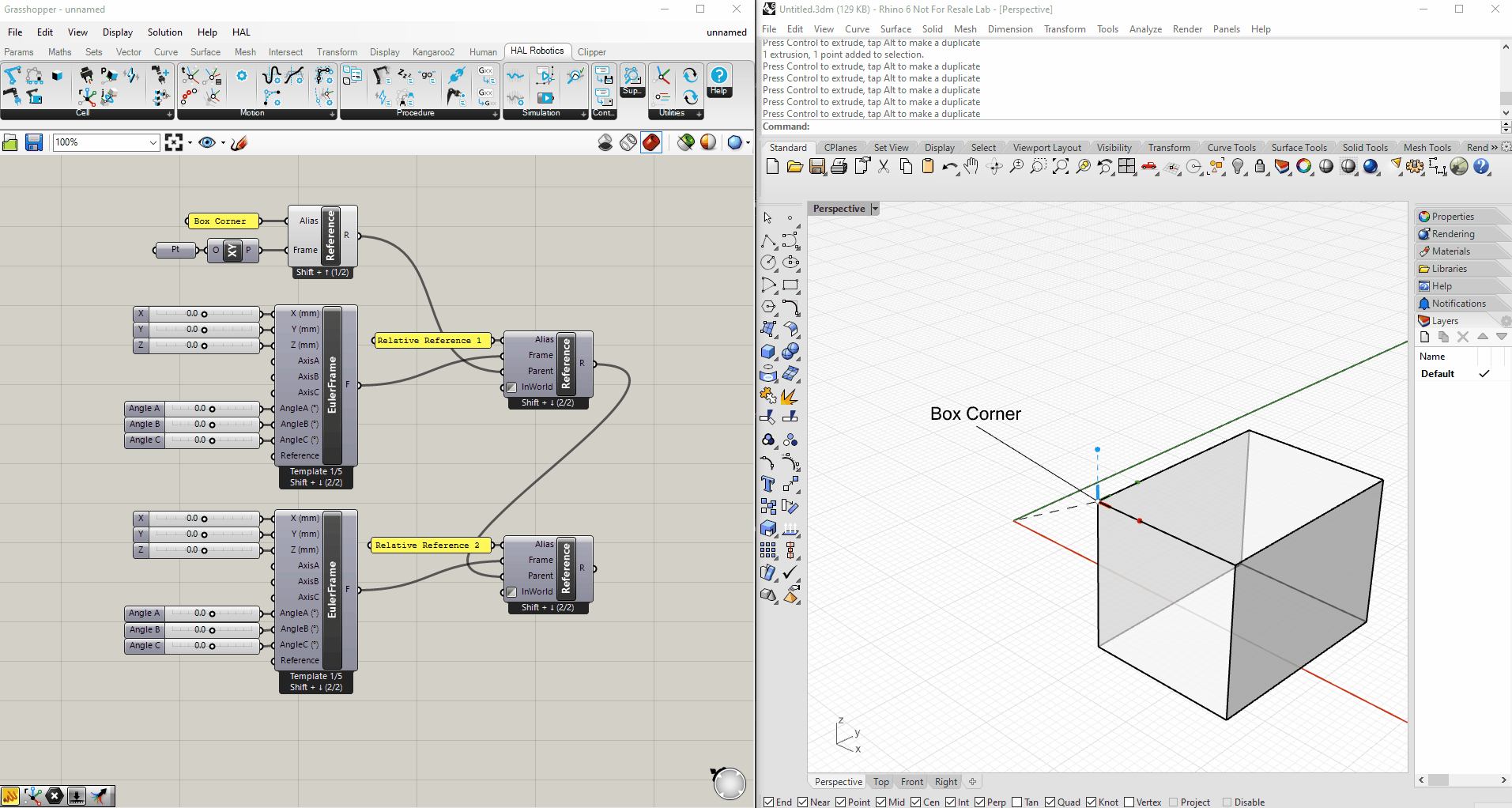Screen dimensions: 1512x808
Task: Expand the Simulation panel with its plus button
Action: tap(584, 114)
